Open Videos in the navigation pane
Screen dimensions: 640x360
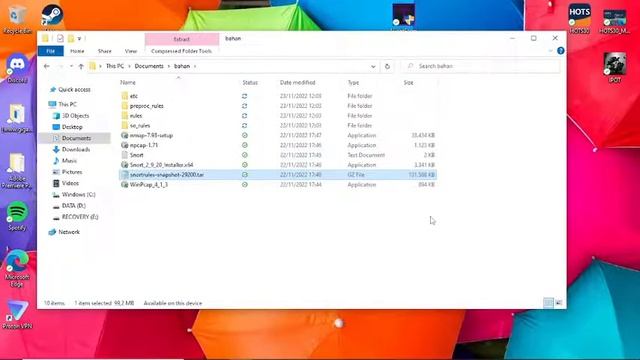pyautogui.click(x=70, y=183)
